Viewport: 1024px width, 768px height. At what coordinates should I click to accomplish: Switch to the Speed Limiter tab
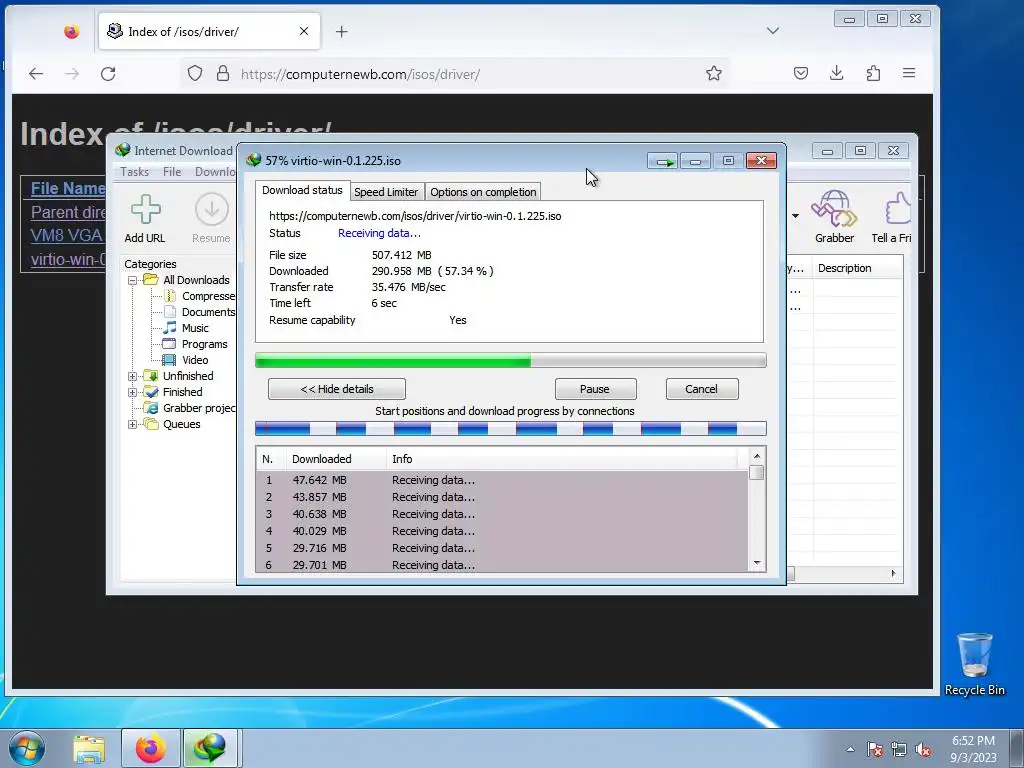(386, 192)
